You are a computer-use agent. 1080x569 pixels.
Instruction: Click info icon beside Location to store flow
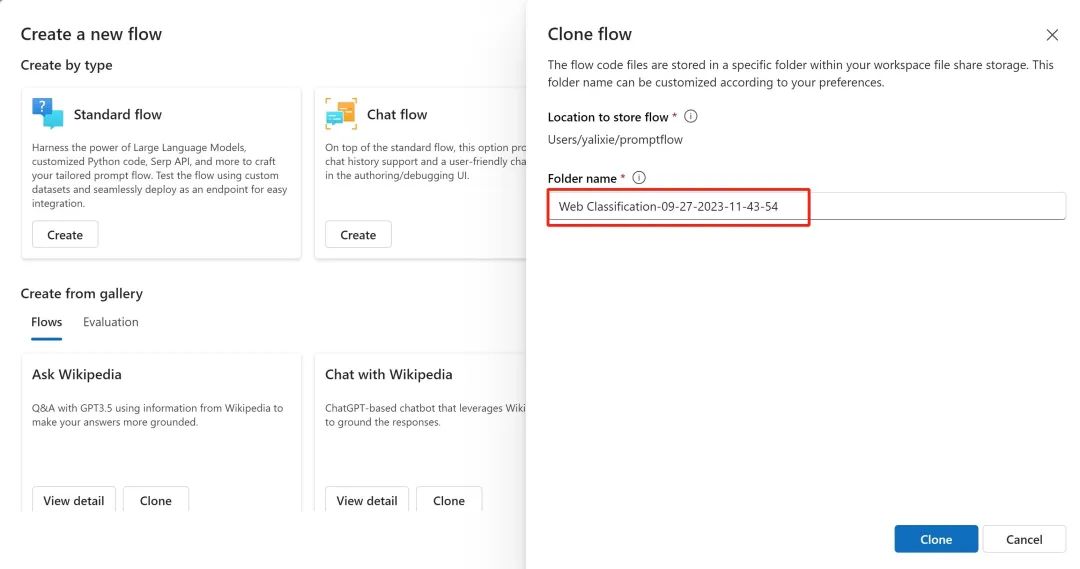(x=690, y=117)
